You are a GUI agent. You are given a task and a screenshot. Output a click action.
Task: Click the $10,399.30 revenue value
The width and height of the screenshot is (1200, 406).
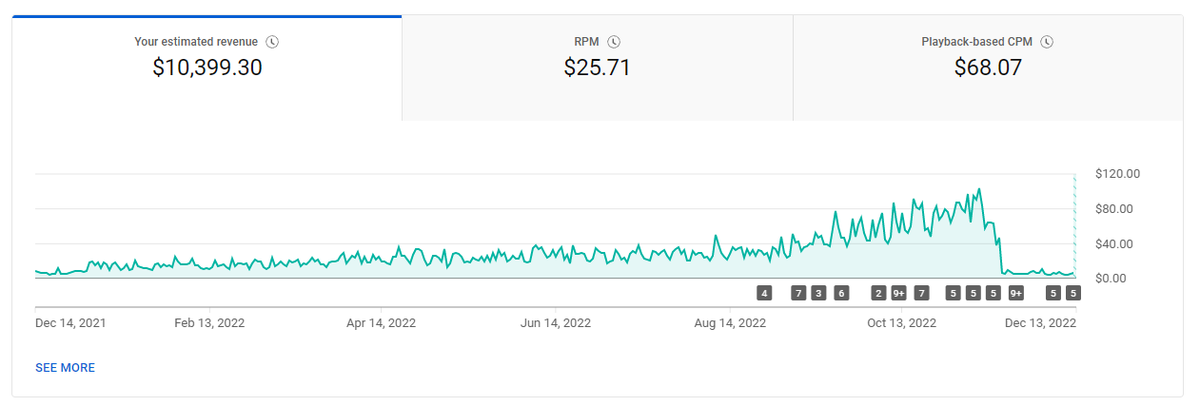[x=207, y=68]
